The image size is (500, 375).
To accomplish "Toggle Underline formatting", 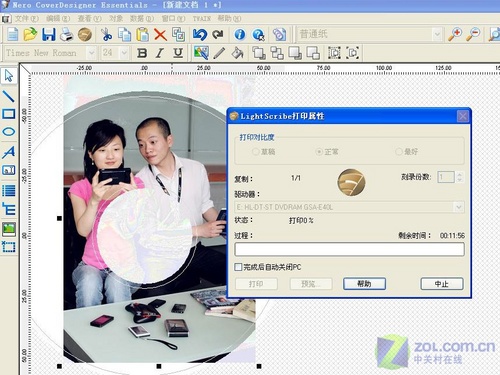I will click(178, 53).
